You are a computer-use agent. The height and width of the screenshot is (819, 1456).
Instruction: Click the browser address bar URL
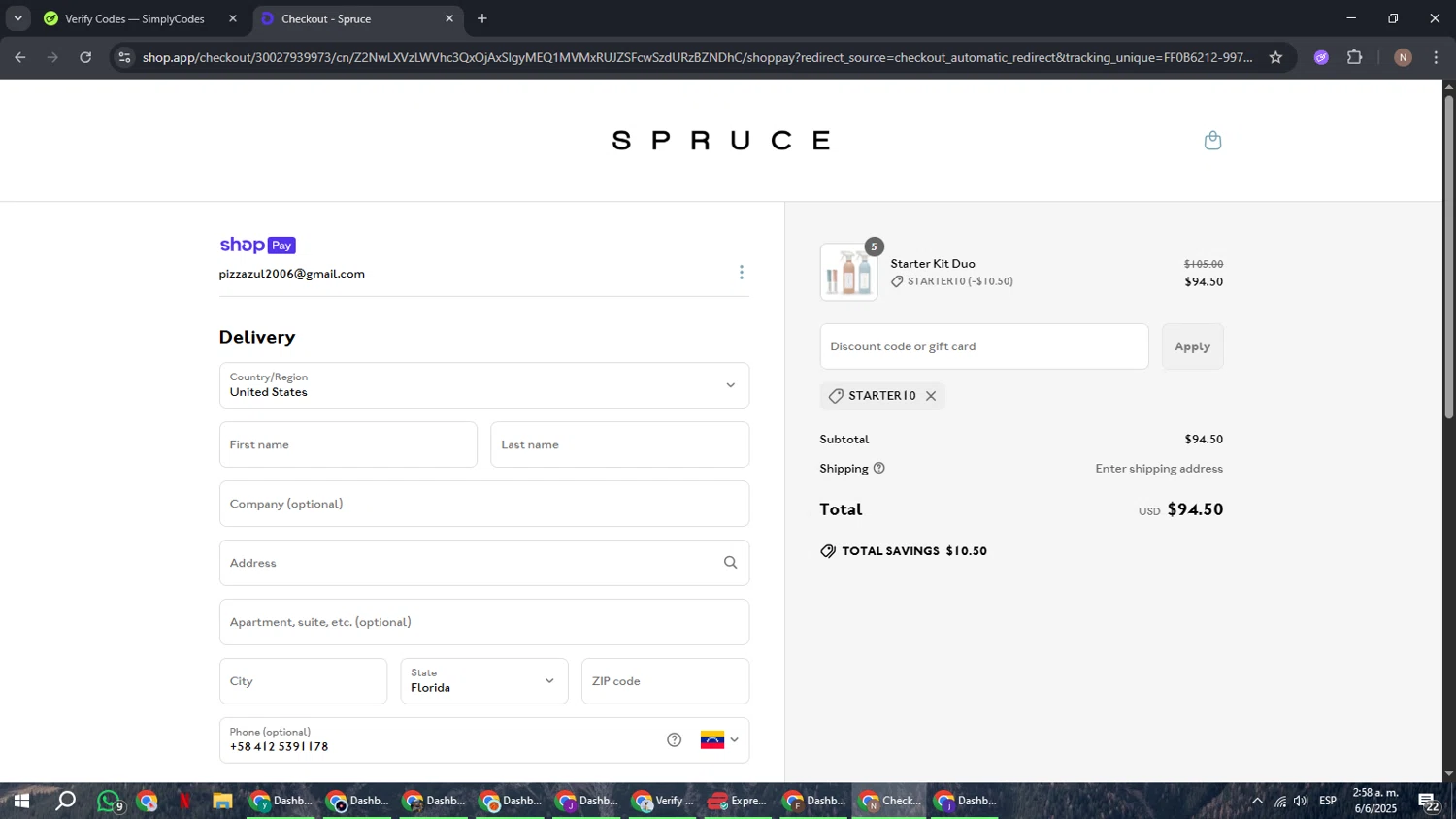(x=697, y=57)
